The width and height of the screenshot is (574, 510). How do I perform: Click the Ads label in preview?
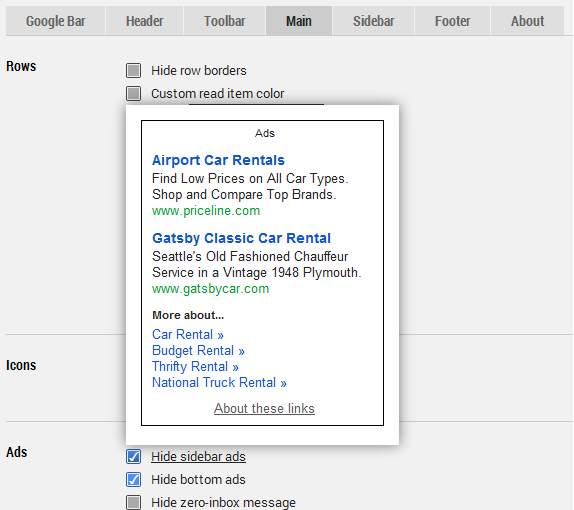265,133
